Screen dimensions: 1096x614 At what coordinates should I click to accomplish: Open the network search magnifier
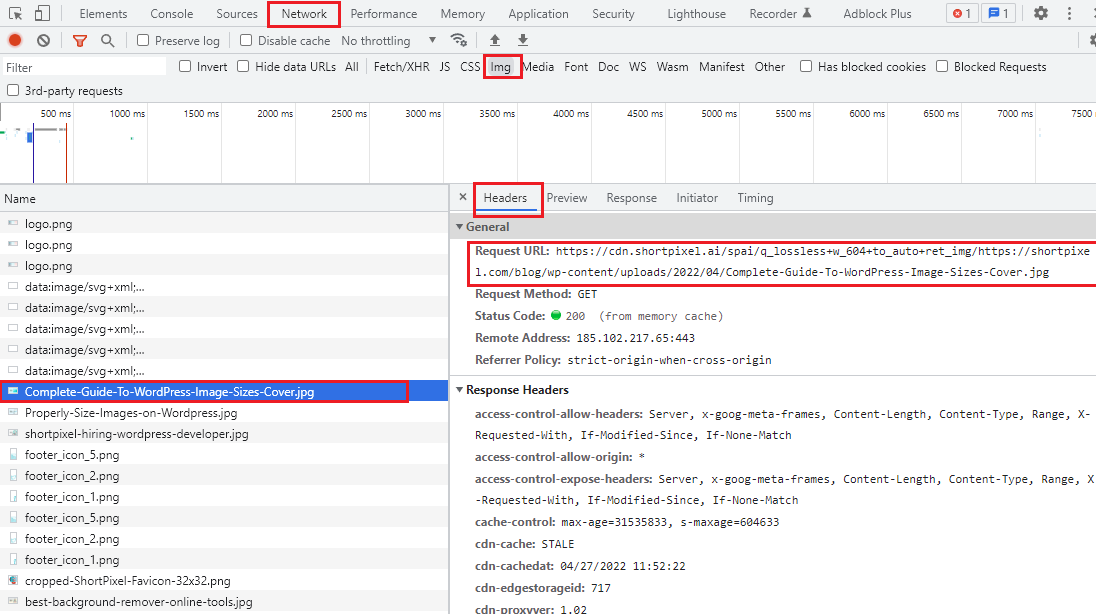coord(107,41)
